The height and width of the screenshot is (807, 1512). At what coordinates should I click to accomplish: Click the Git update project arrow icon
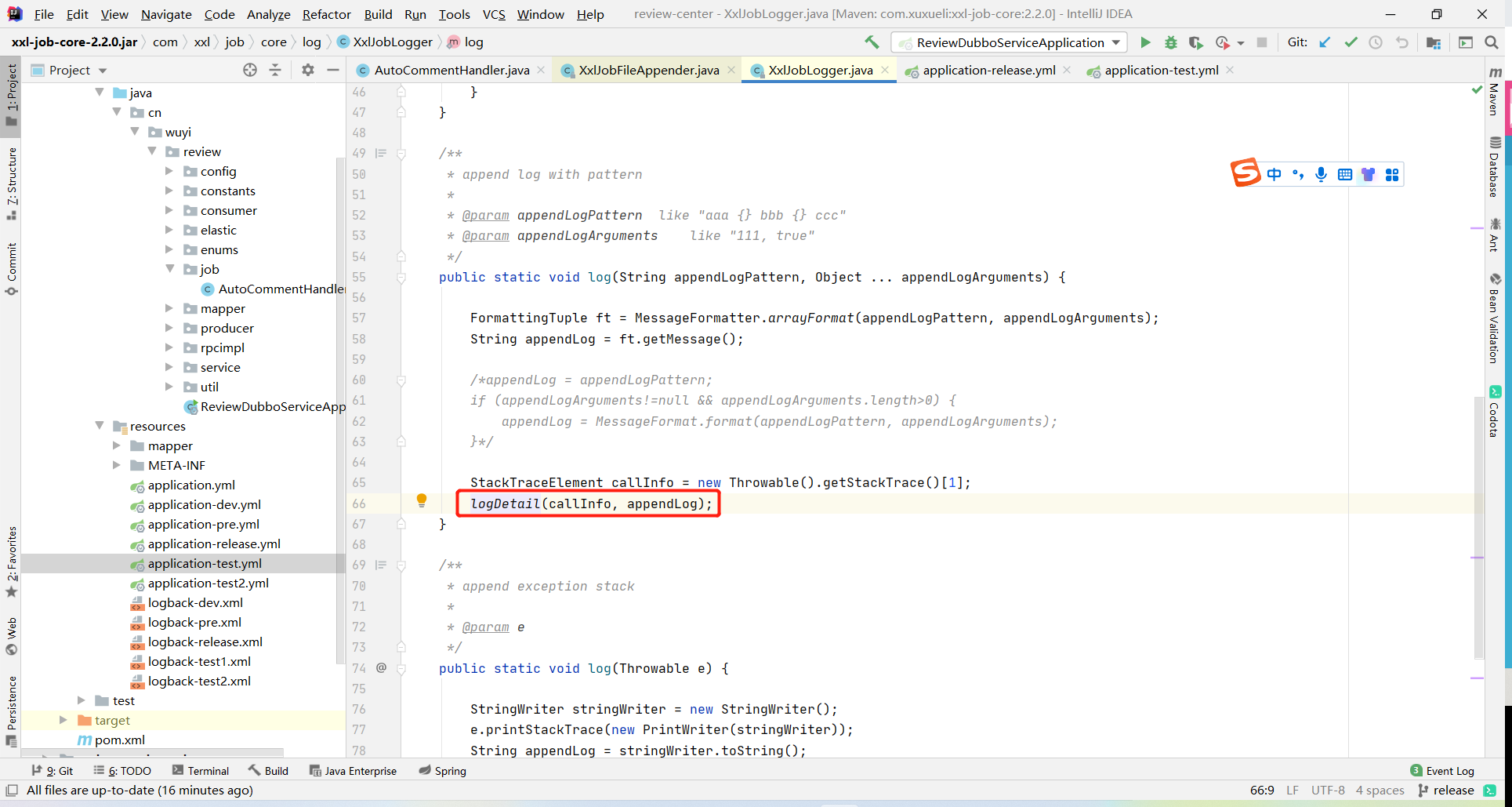1325,42
